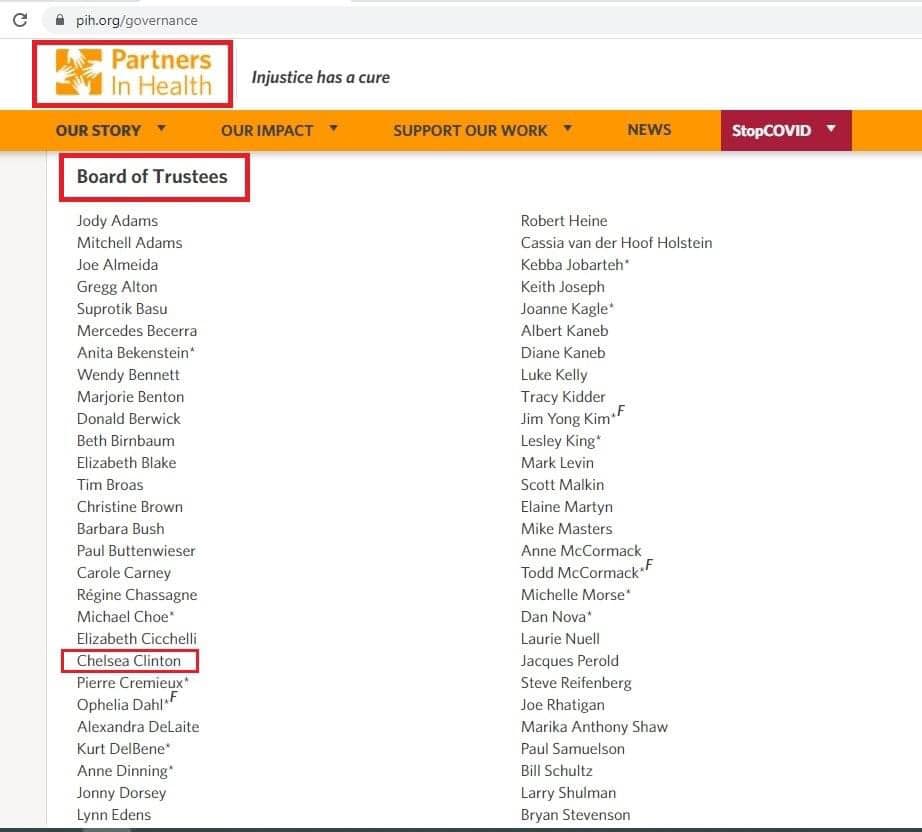Screen dimensions: 922x832
Task: Click Cassia van der Hoof Holstein
Action: [616, 243]
